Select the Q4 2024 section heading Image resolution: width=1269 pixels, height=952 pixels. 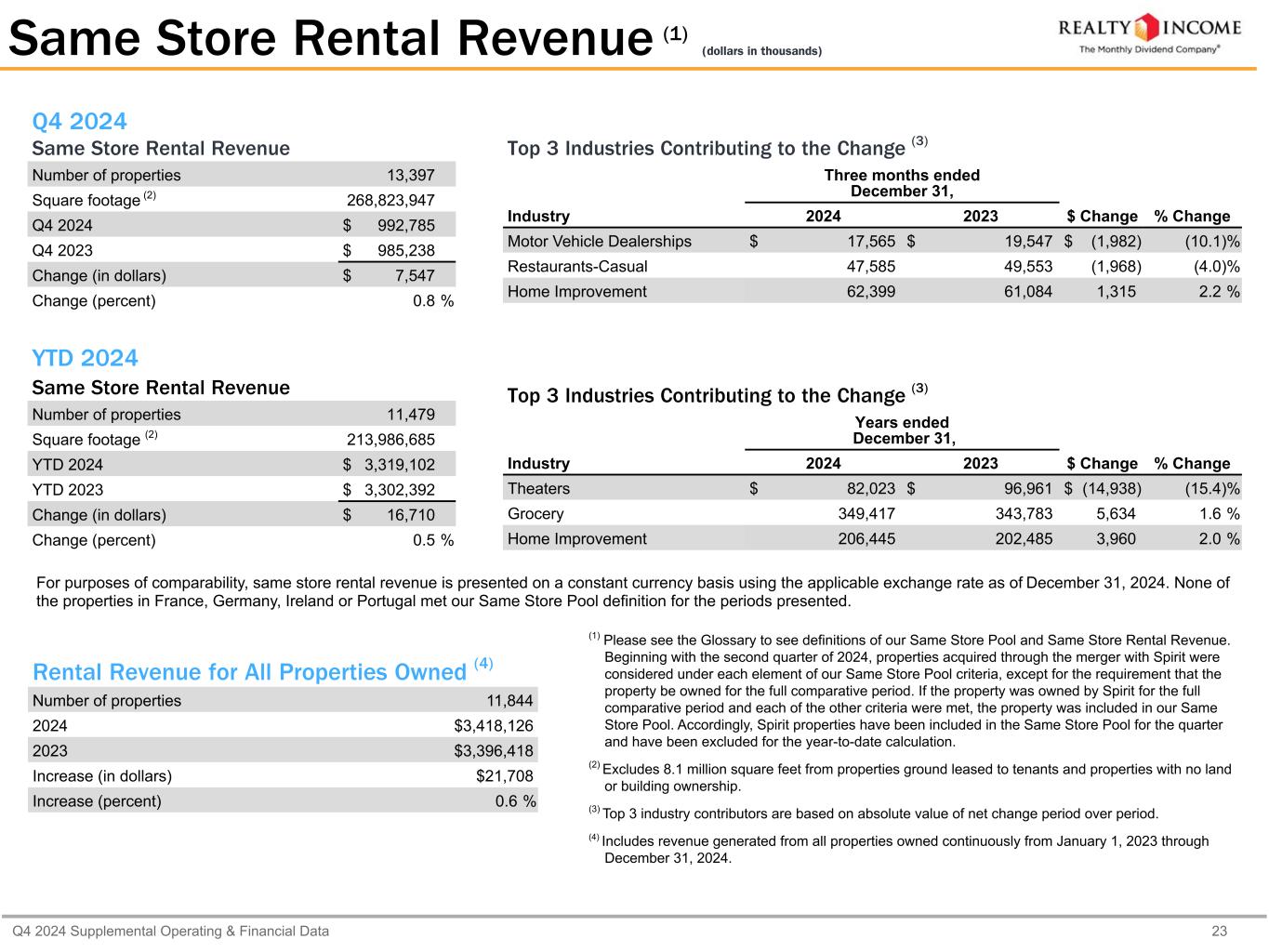coord(79,122)
